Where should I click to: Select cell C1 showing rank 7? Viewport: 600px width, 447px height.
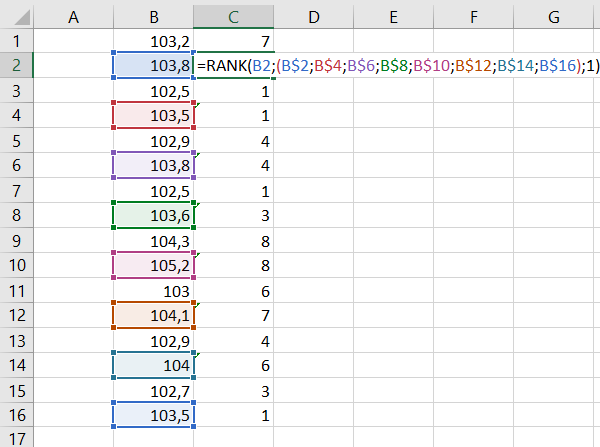[233, 41]
